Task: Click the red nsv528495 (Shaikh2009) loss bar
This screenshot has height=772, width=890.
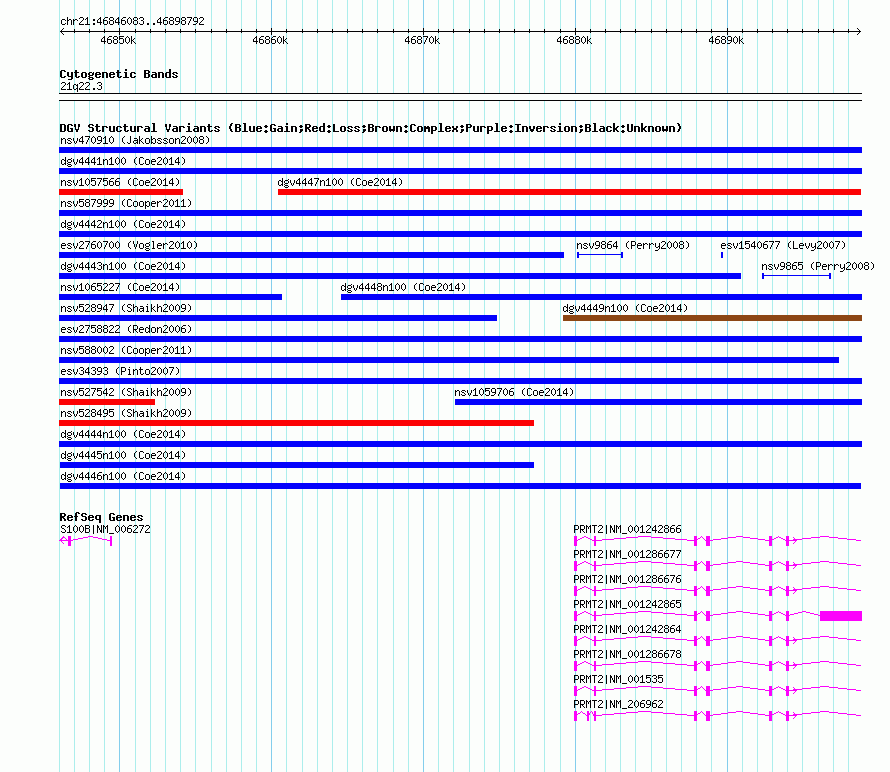Action: coord(296,423)
